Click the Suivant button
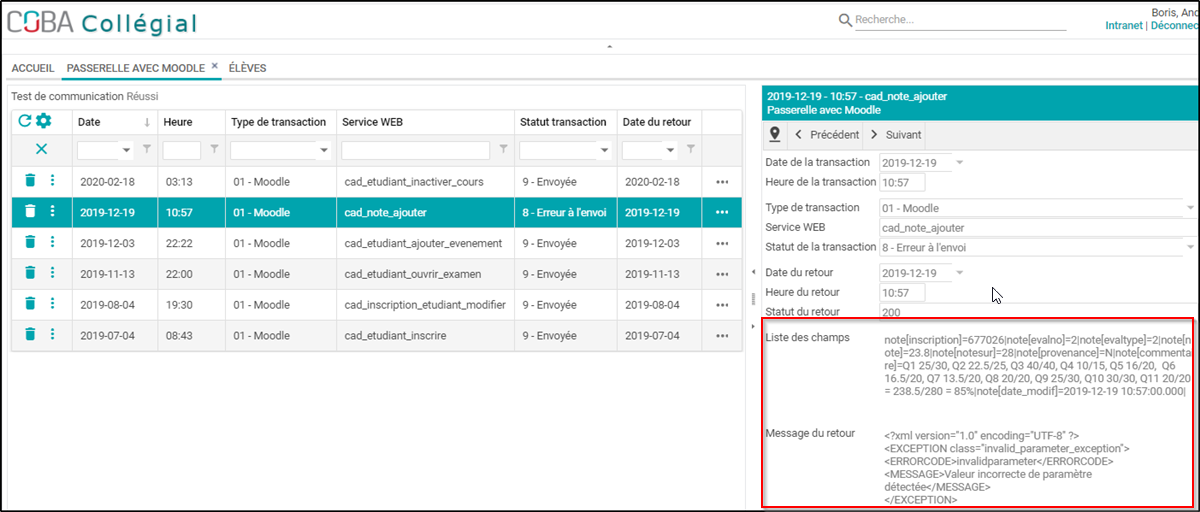The height and width of the screenshot is (512, 1200). point(896,134)
